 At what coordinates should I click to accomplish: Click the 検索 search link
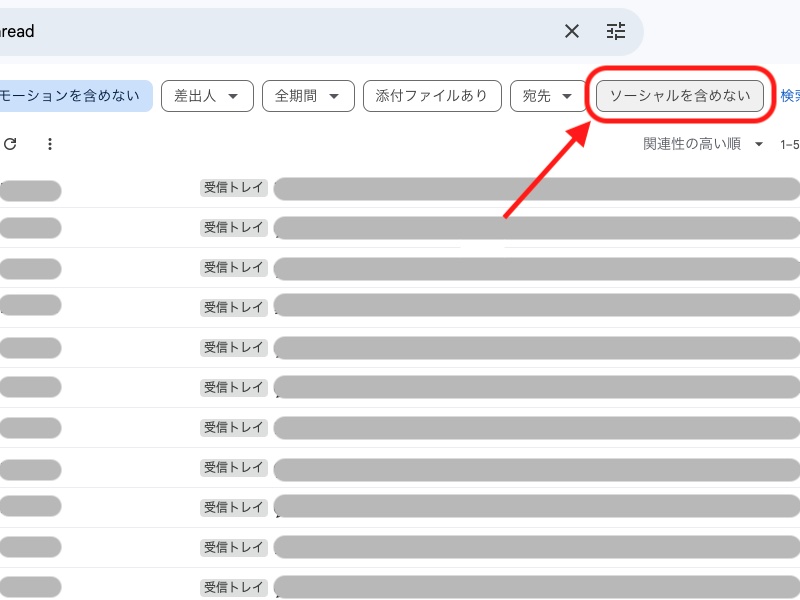[788, 96]
